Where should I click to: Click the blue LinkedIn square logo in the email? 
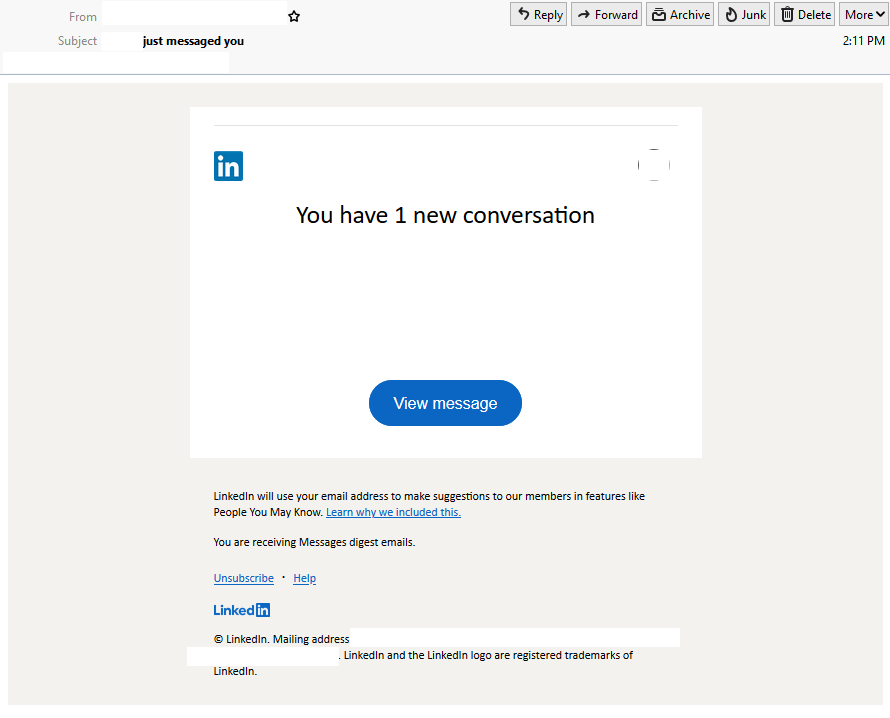[x=228, y=166]
